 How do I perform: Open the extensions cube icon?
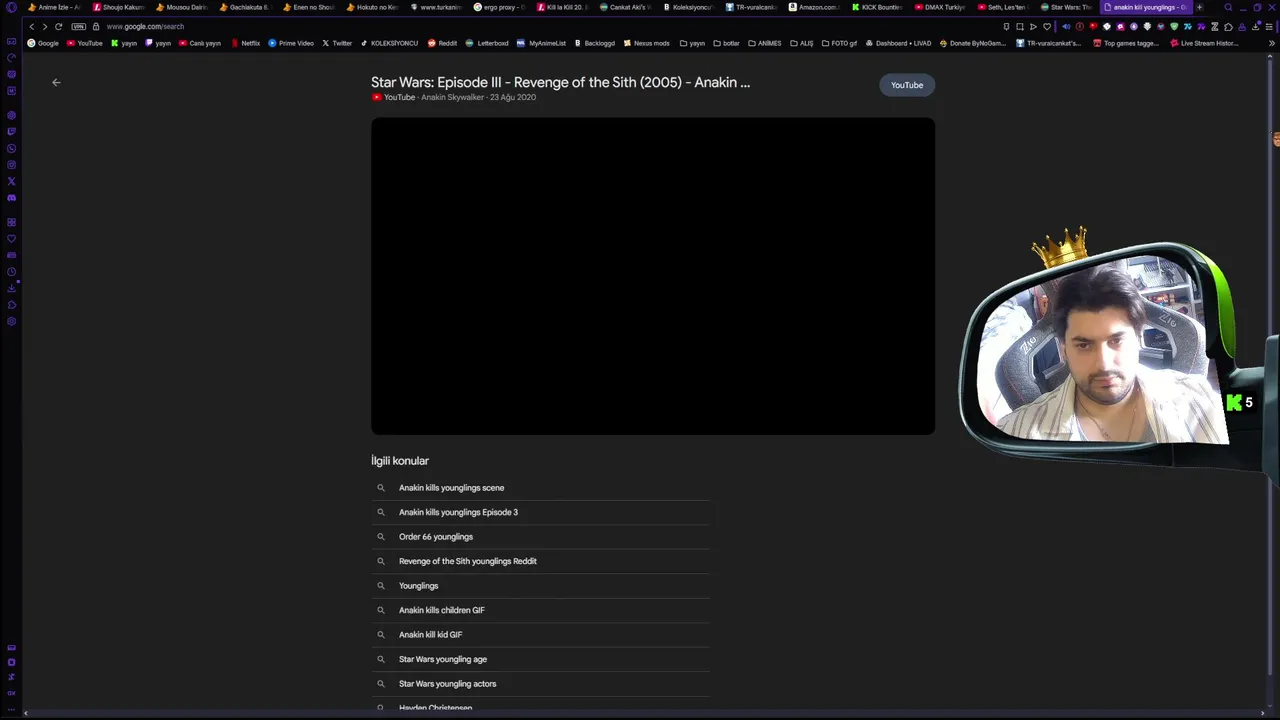pos(1228,27)
